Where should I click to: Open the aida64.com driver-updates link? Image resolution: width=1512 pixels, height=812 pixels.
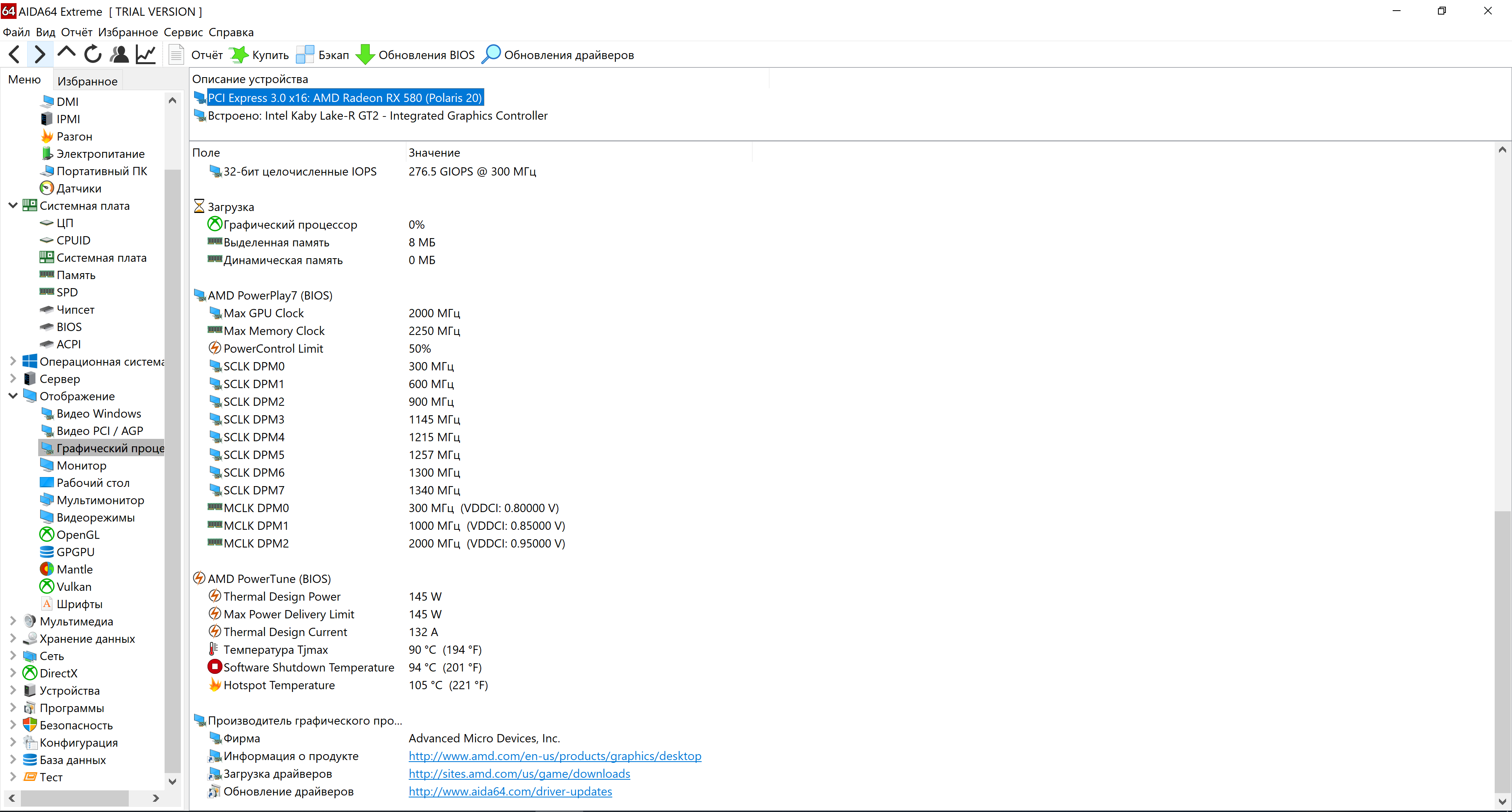510,791
